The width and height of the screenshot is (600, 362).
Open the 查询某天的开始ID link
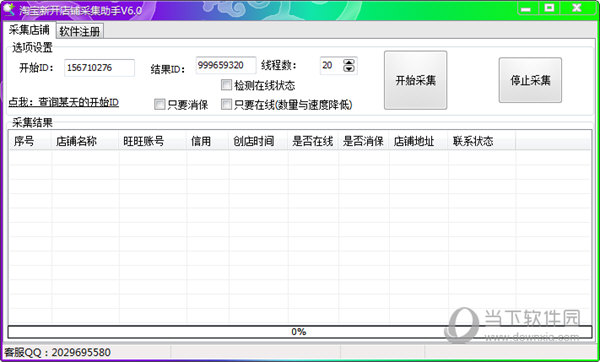coord(64,103)
